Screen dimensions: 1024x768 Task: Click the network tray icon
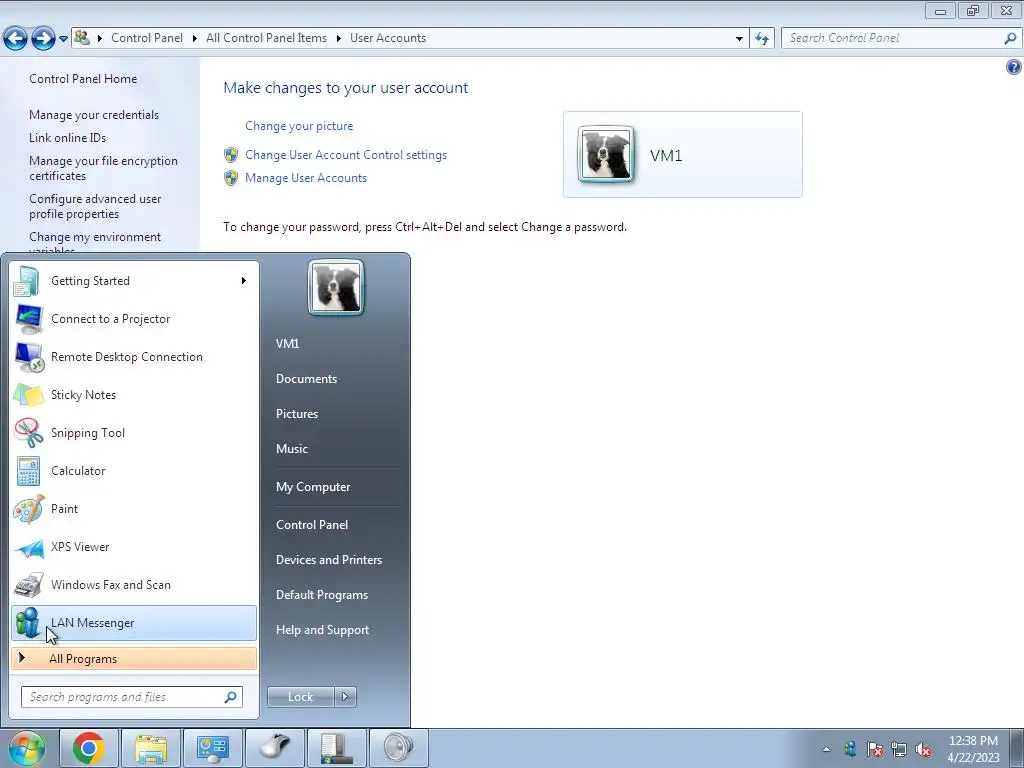click(899, 749)
